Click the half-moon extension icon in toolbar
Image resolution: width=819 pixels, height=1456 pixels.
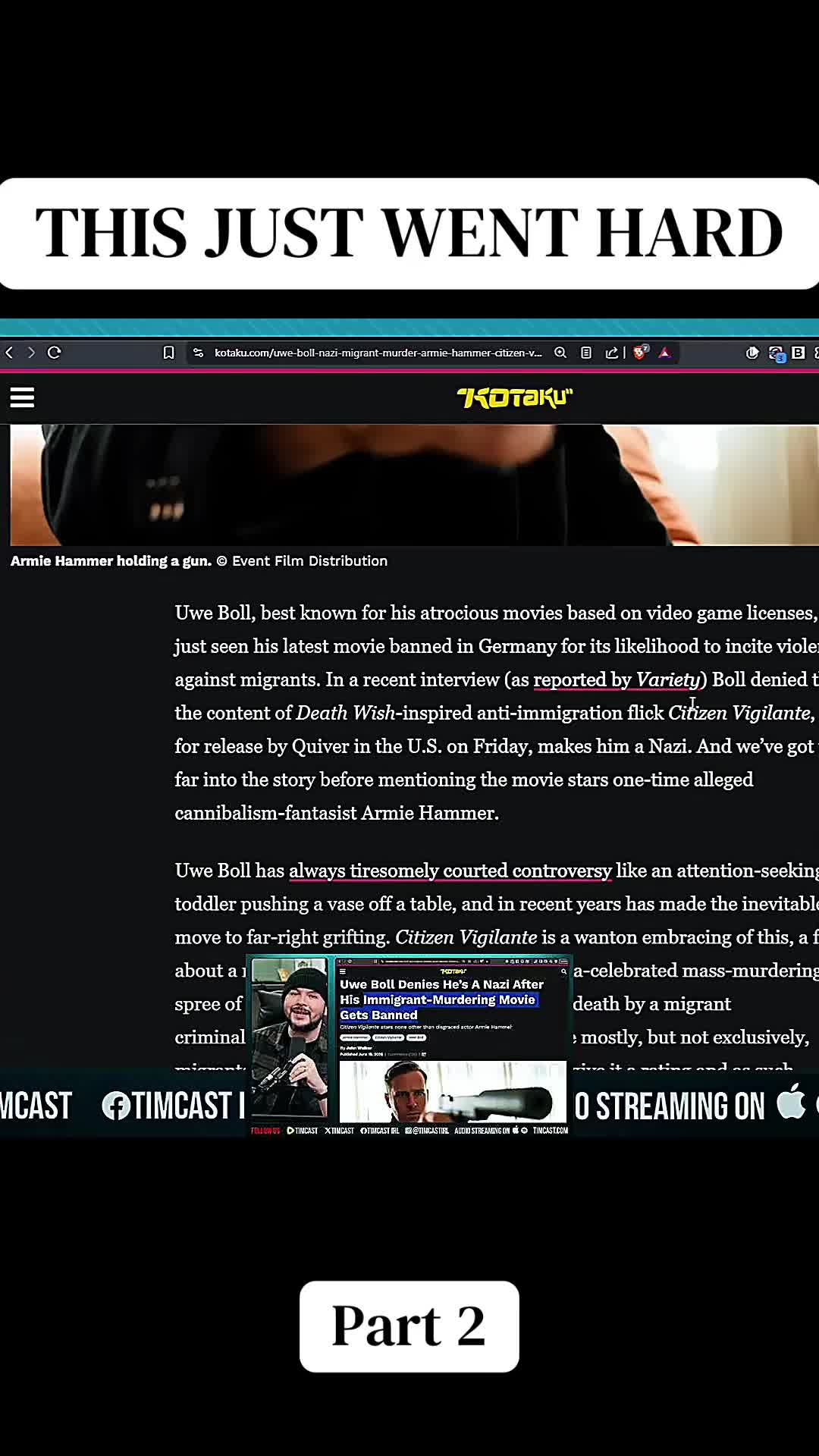click(x=752, y=353)
